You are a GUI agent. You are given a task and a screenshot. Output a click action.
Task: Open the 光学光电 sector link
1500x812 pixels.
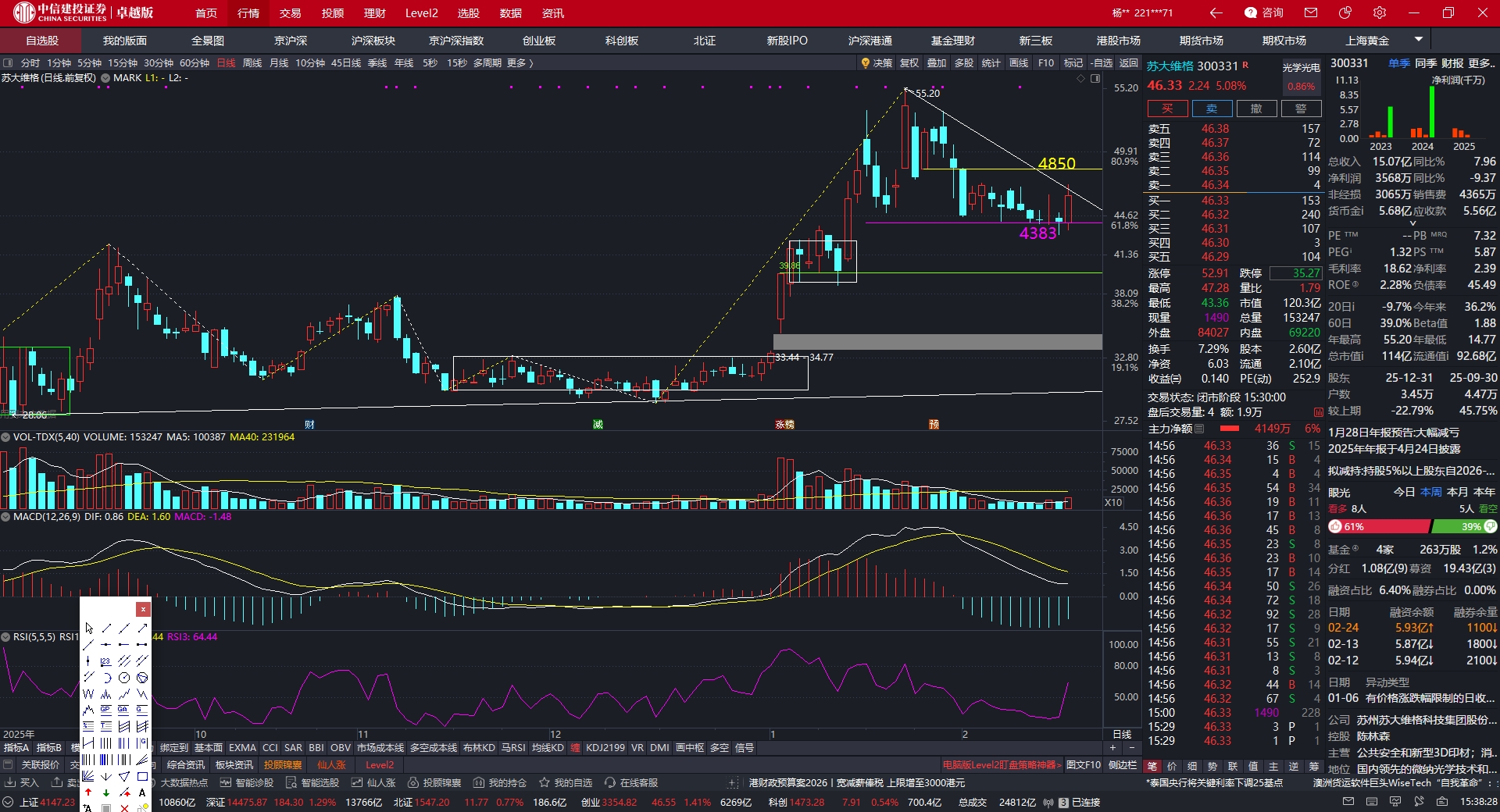pos(1302,68)
